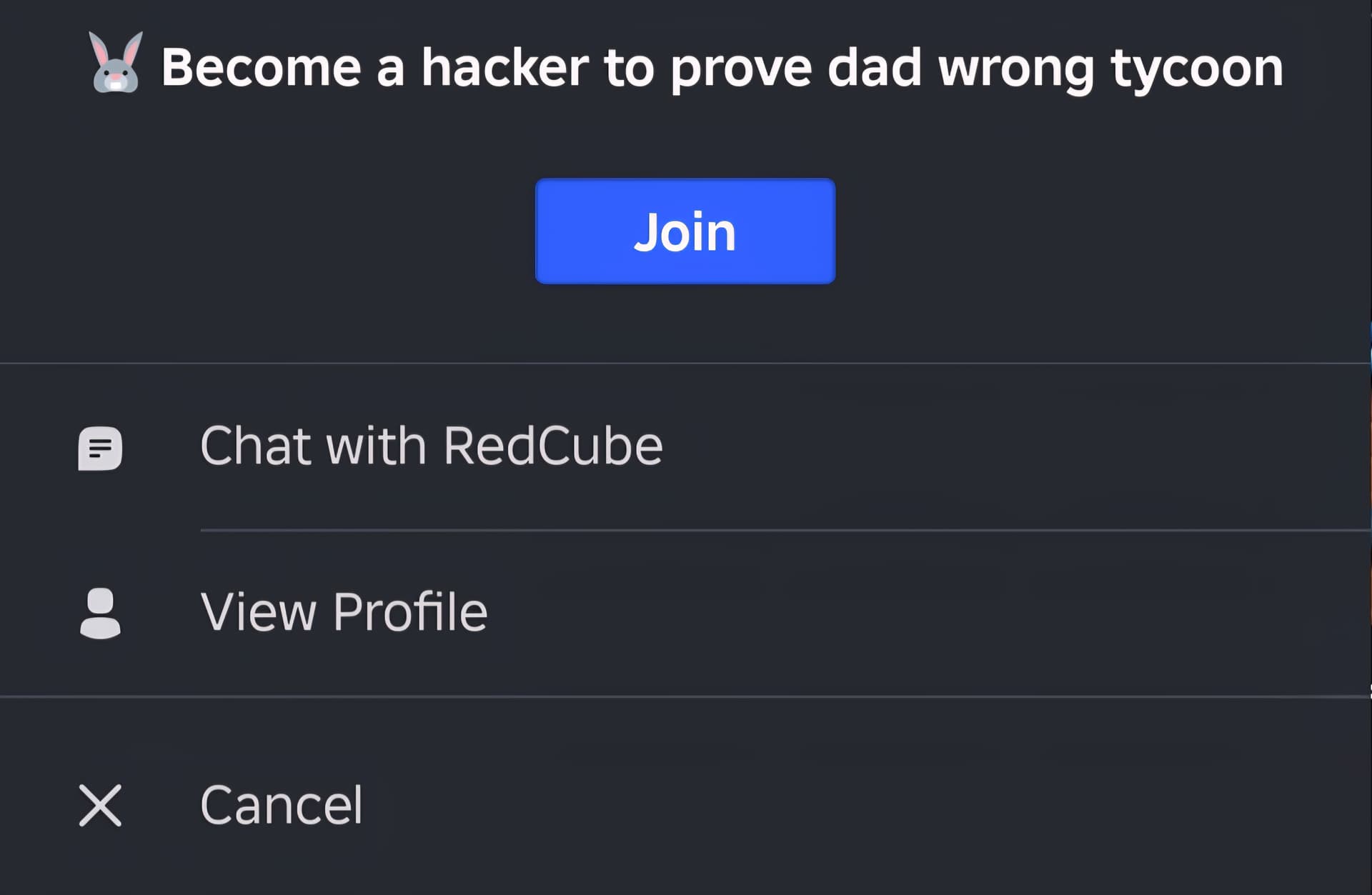Join the hacker tycoon game
The height and width of the screenshot is (895, 1372).
pos(685,231)
